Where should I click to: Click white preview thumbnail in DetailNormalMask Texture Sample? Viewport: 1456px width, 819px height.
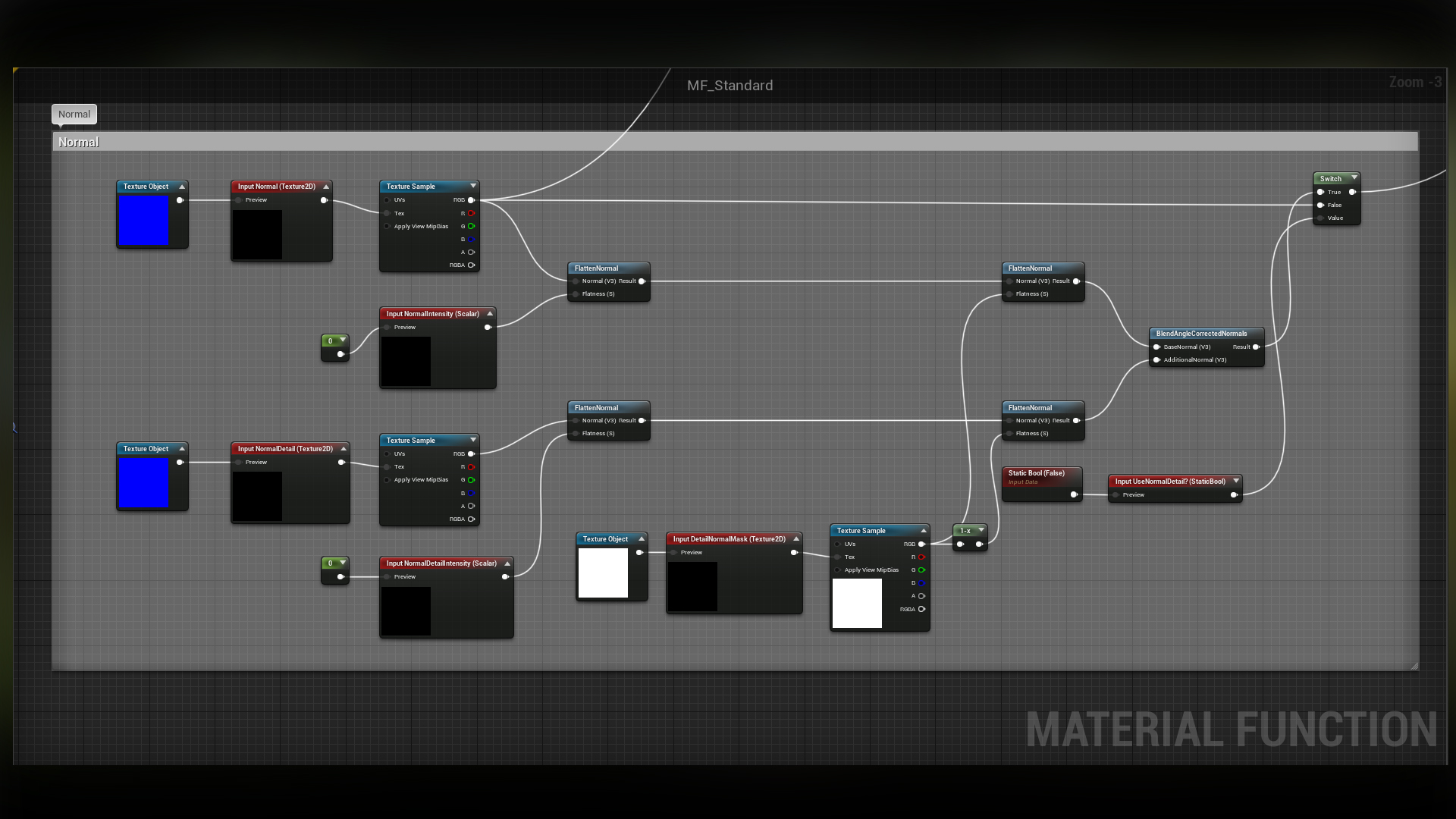coord(857,603)
